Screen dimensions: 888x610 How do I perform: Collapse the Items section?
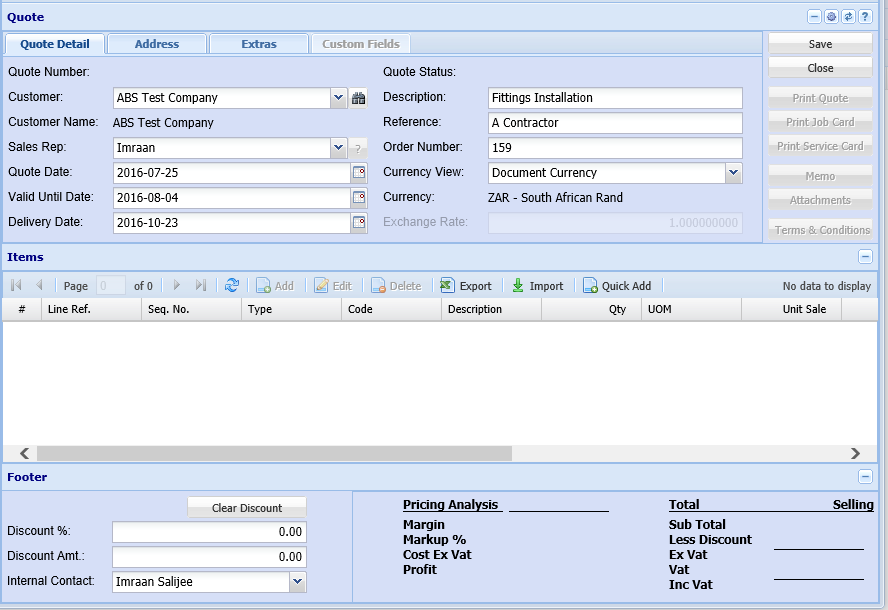click(865, 257)
